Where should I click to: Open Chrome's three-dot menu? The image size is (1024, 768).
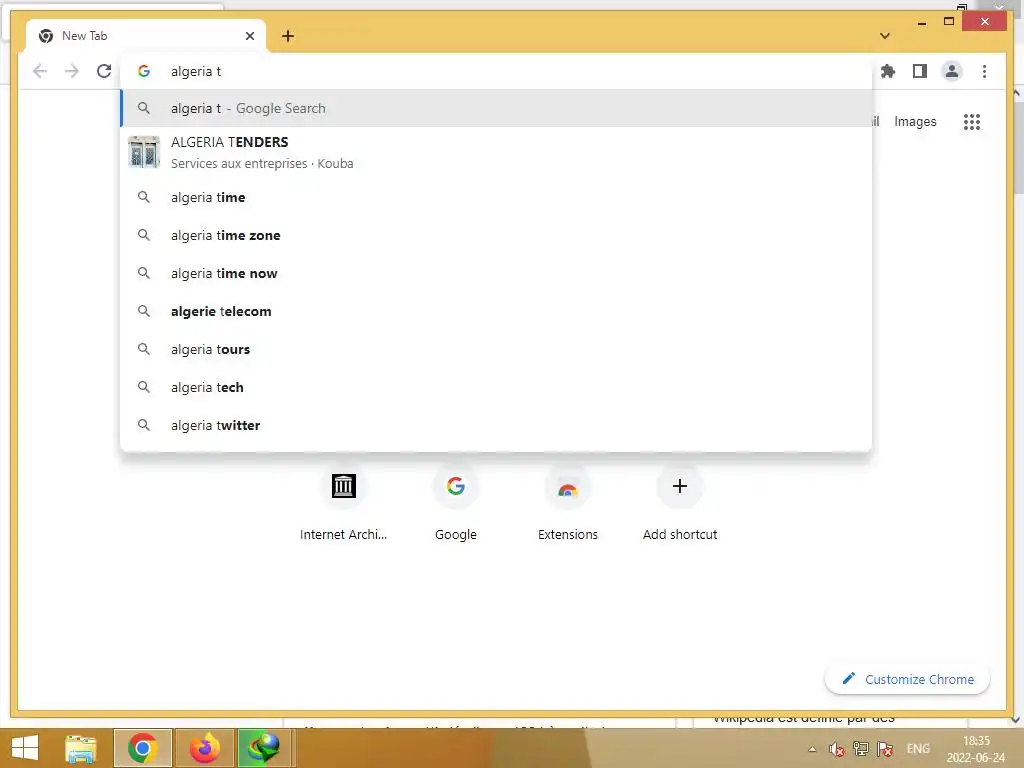(984, 71)
